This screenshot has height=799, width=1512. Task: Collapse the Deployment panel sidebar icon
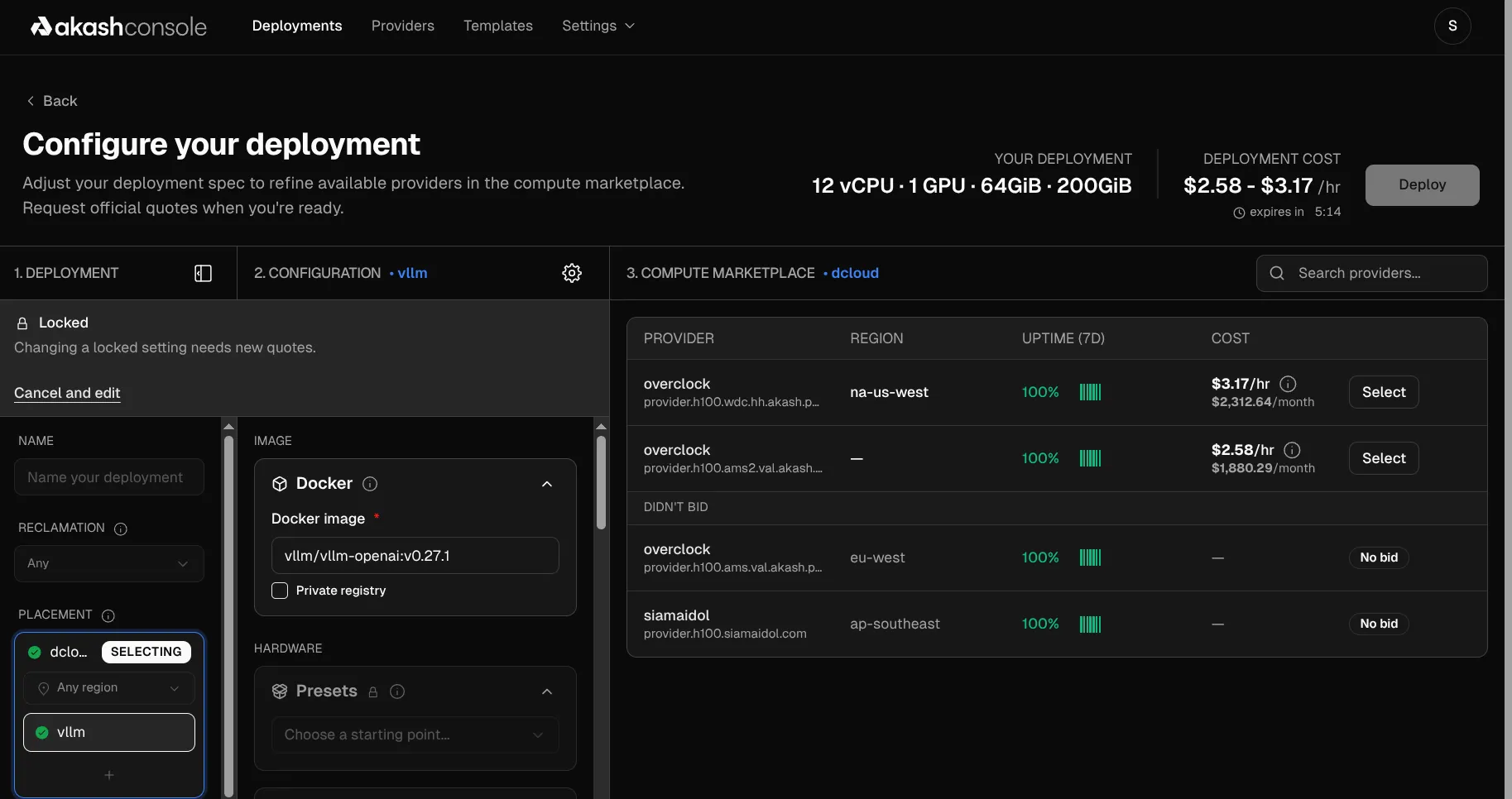pos(203,273)
